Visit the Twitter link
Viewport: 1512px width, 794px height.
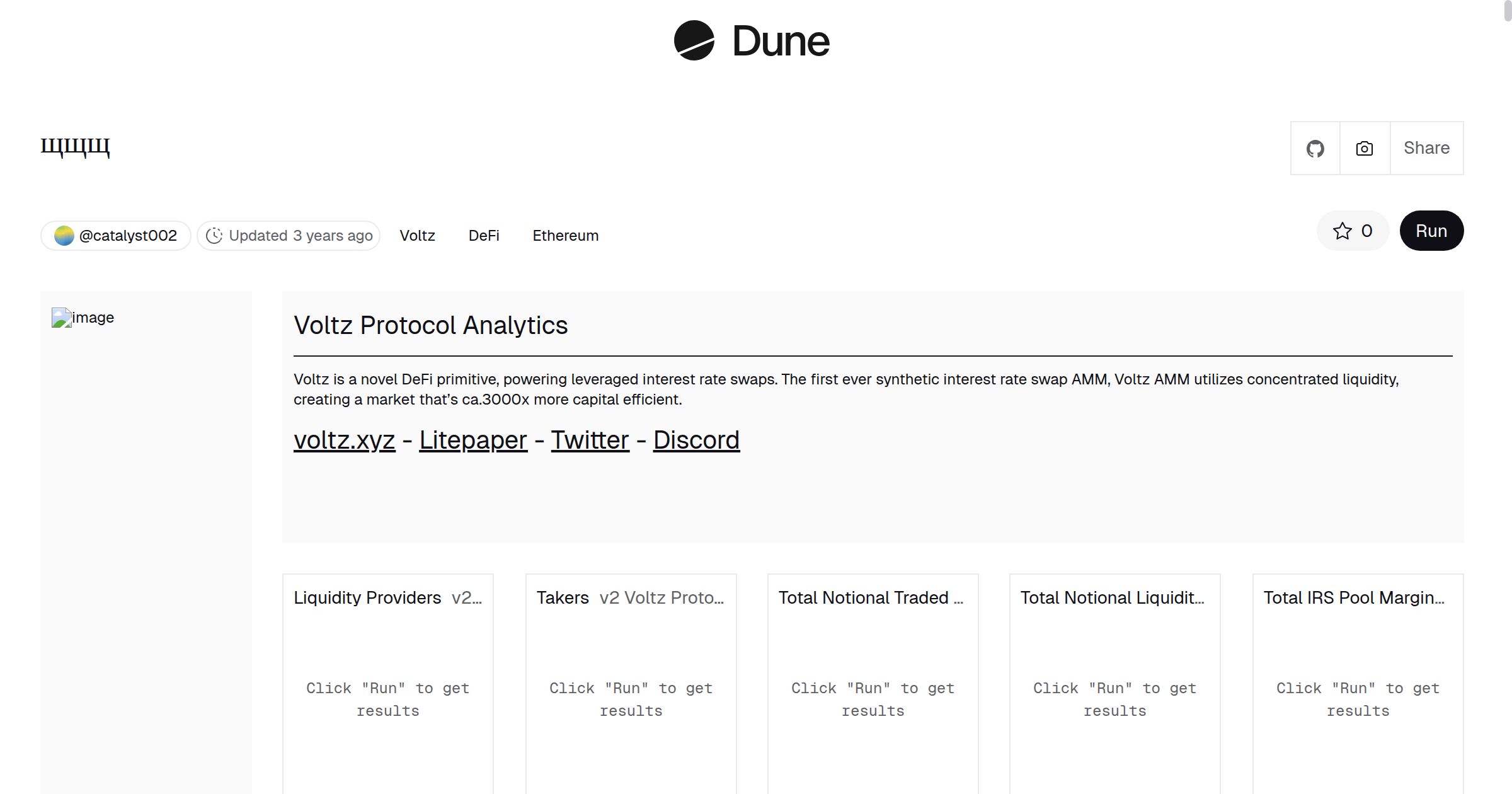click(x=590, y=440)
